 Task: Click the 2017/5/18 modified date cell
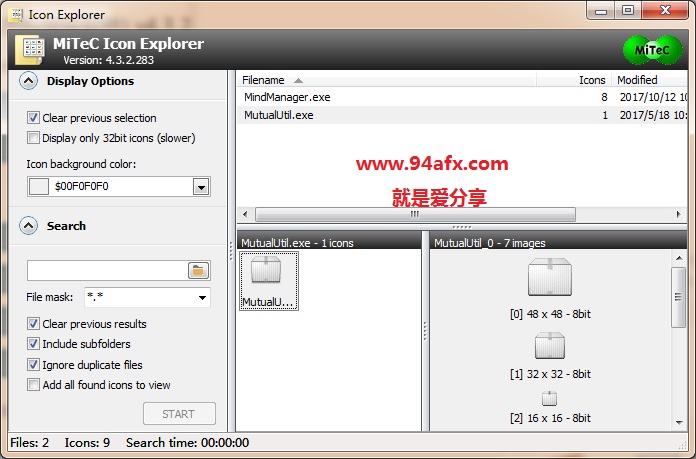point(653,115)
